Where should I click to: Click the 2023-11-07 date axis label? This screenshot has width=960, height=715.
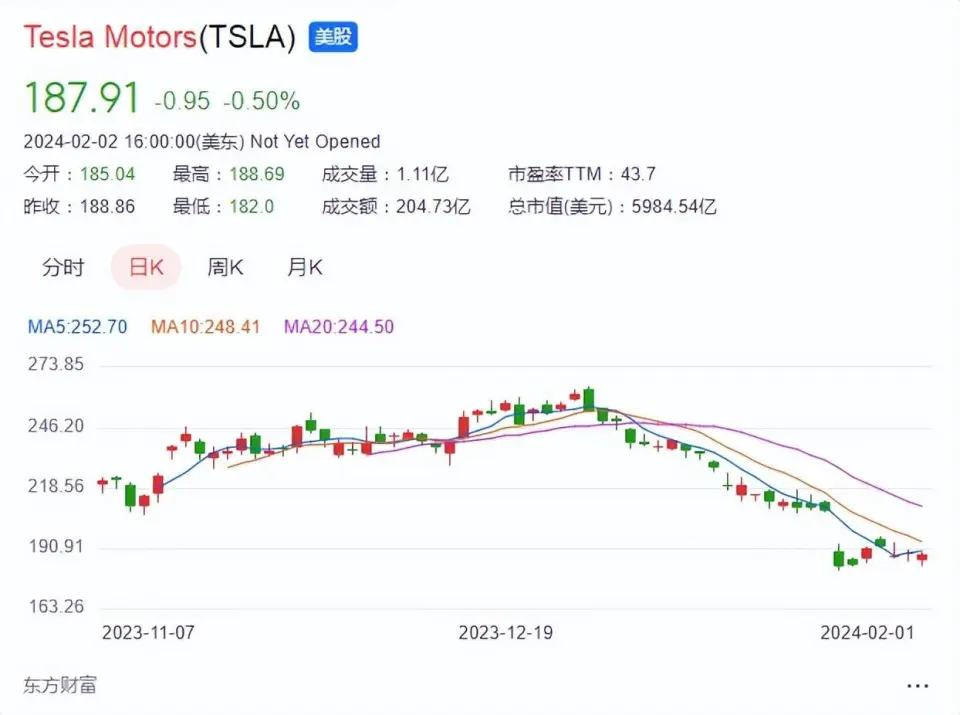point(150,633)
